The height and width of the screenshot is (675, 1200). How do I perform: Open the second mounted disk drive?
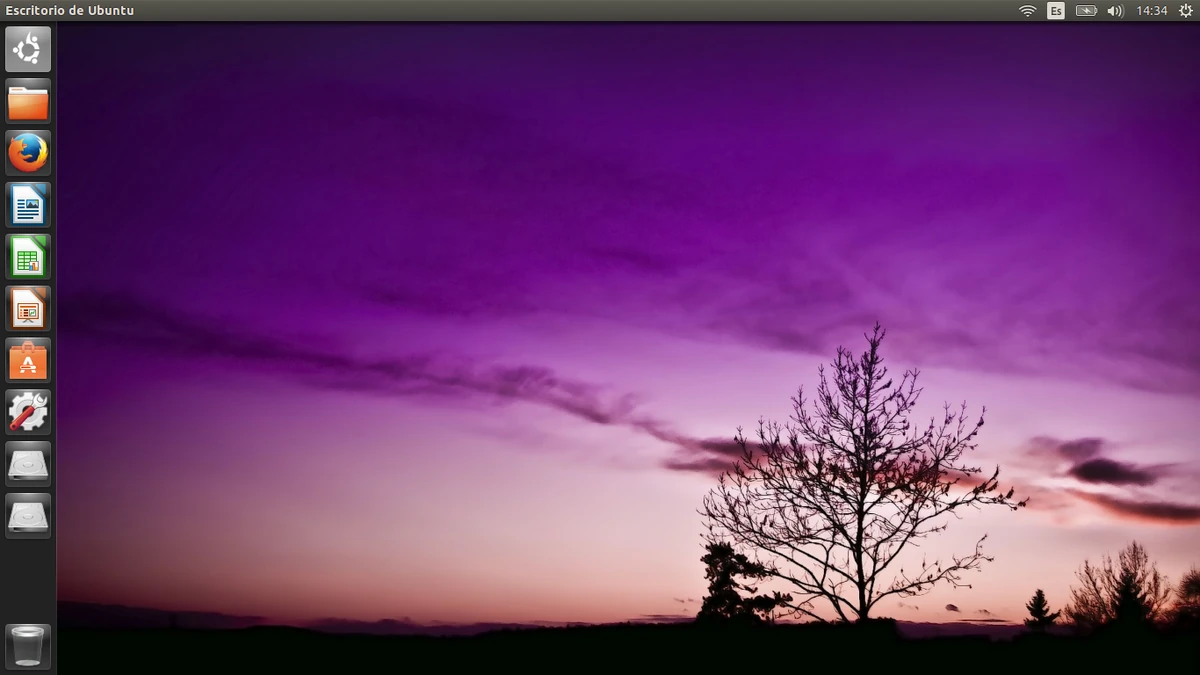coord(28,516)
